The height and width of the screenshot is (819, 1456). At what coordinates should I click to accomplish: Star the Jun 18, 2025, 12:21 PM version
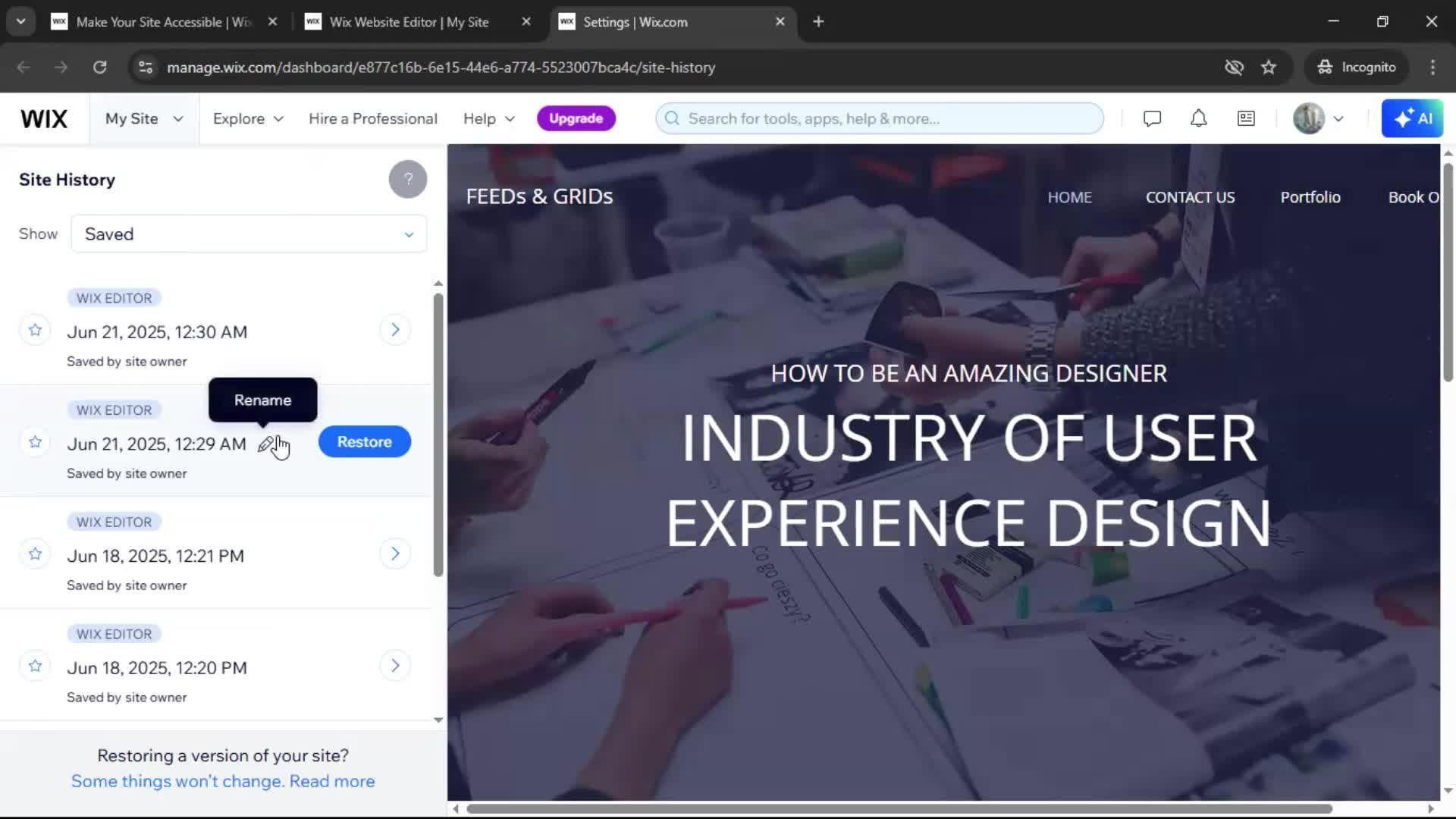[35, 554]
